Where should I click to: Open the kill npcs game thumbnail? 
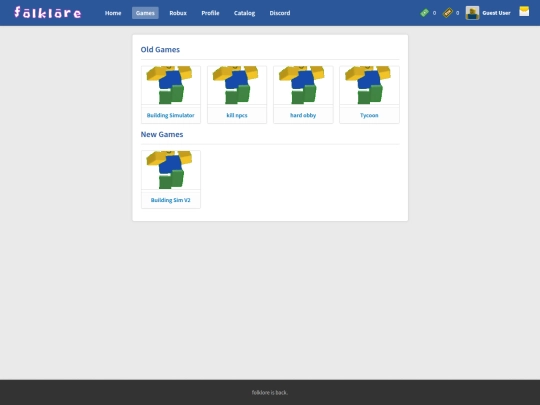pos(237,85)
